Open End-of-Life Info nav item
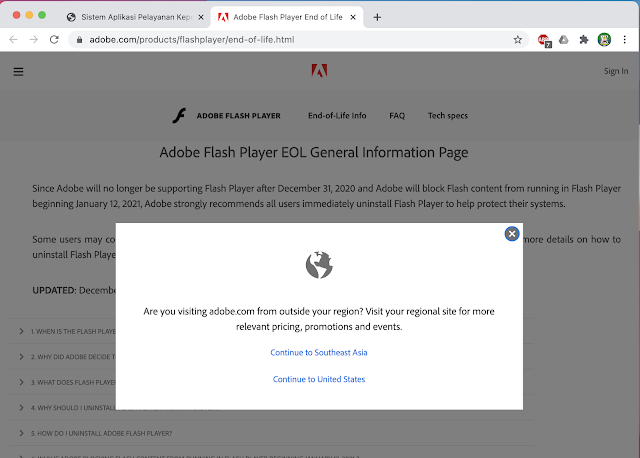The width and height of the screenshot is (640, 458). 337,116
